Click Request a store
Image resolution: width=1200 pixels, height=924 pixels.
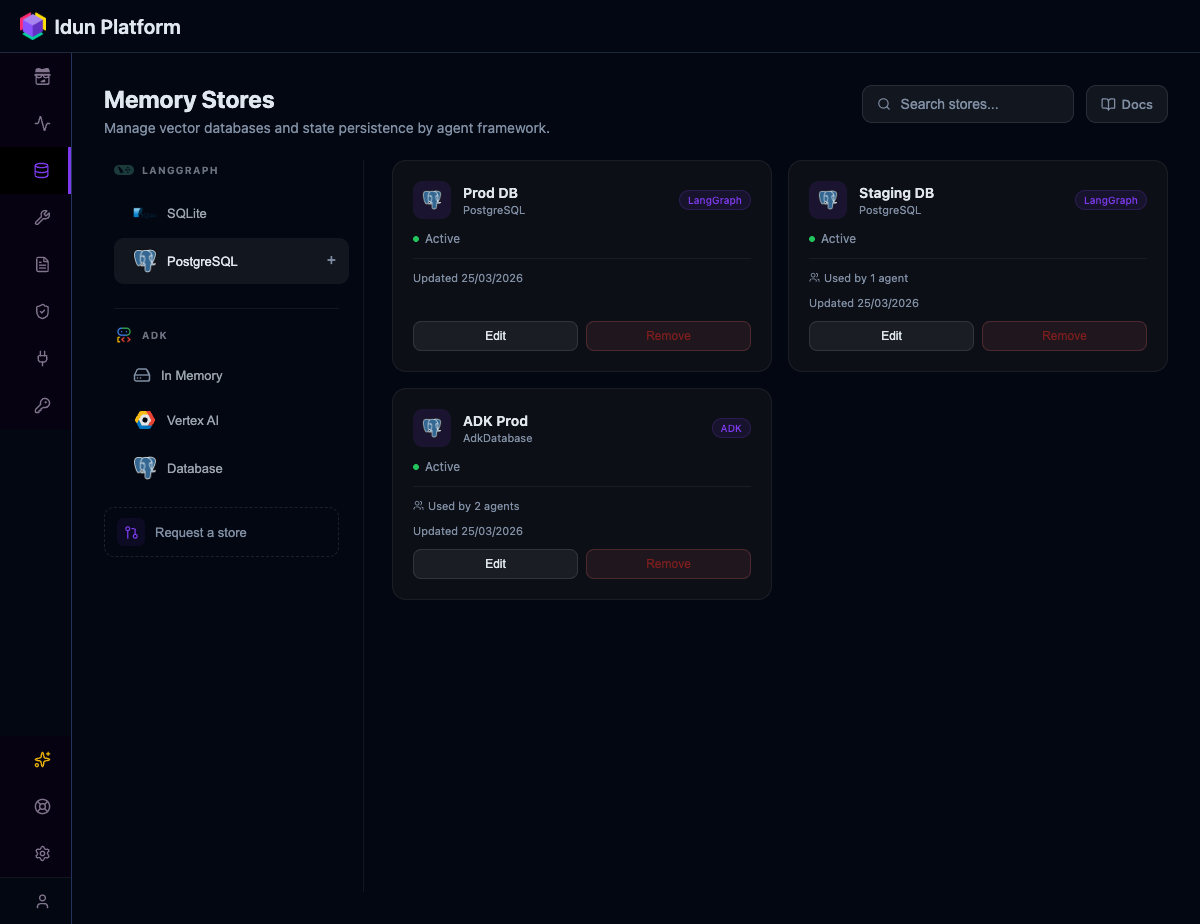click(222, 532)
